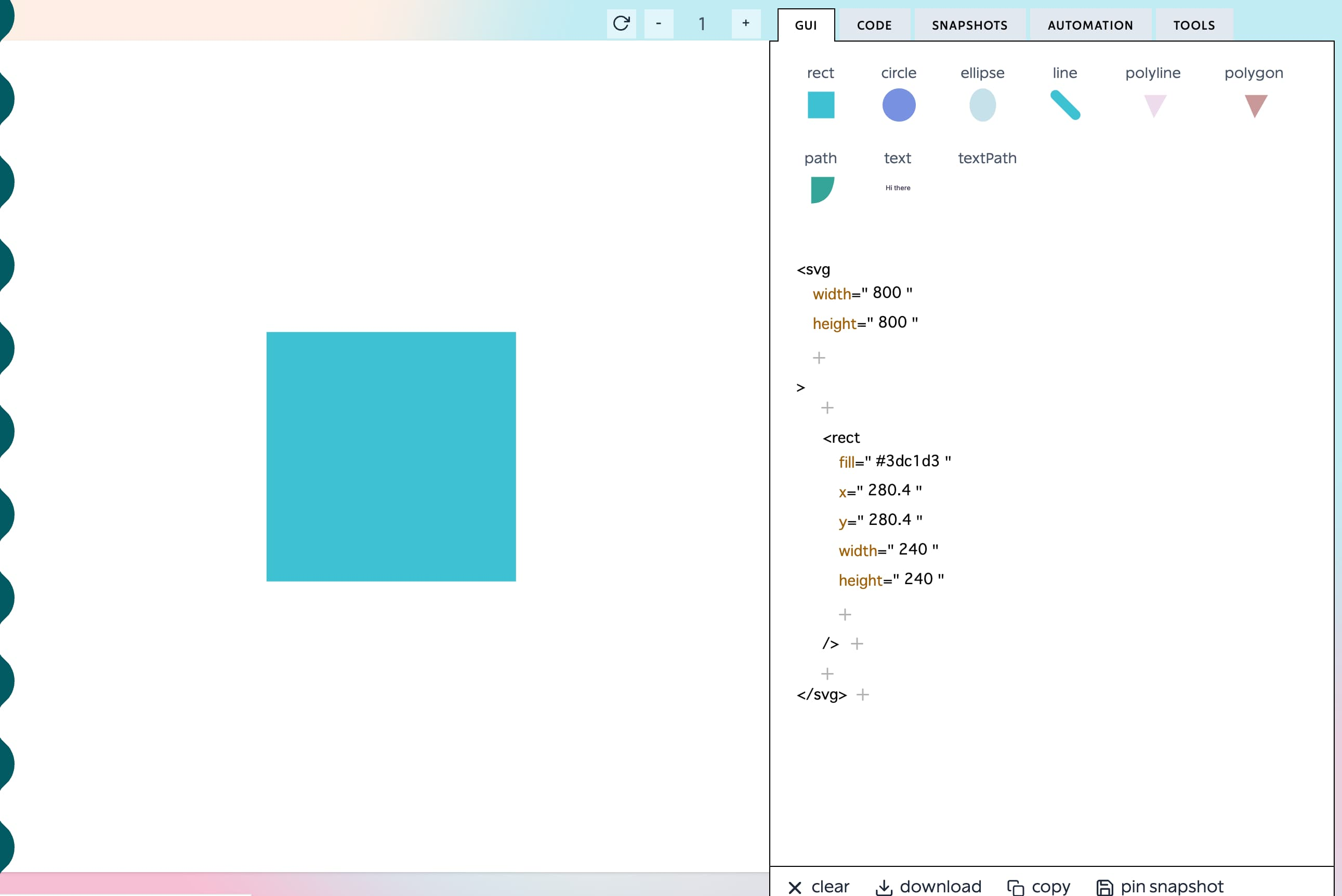The height and width of the screenshot is (896, 1342).
Task: Click the line label in shape palette
Action: pos(1065,73)
